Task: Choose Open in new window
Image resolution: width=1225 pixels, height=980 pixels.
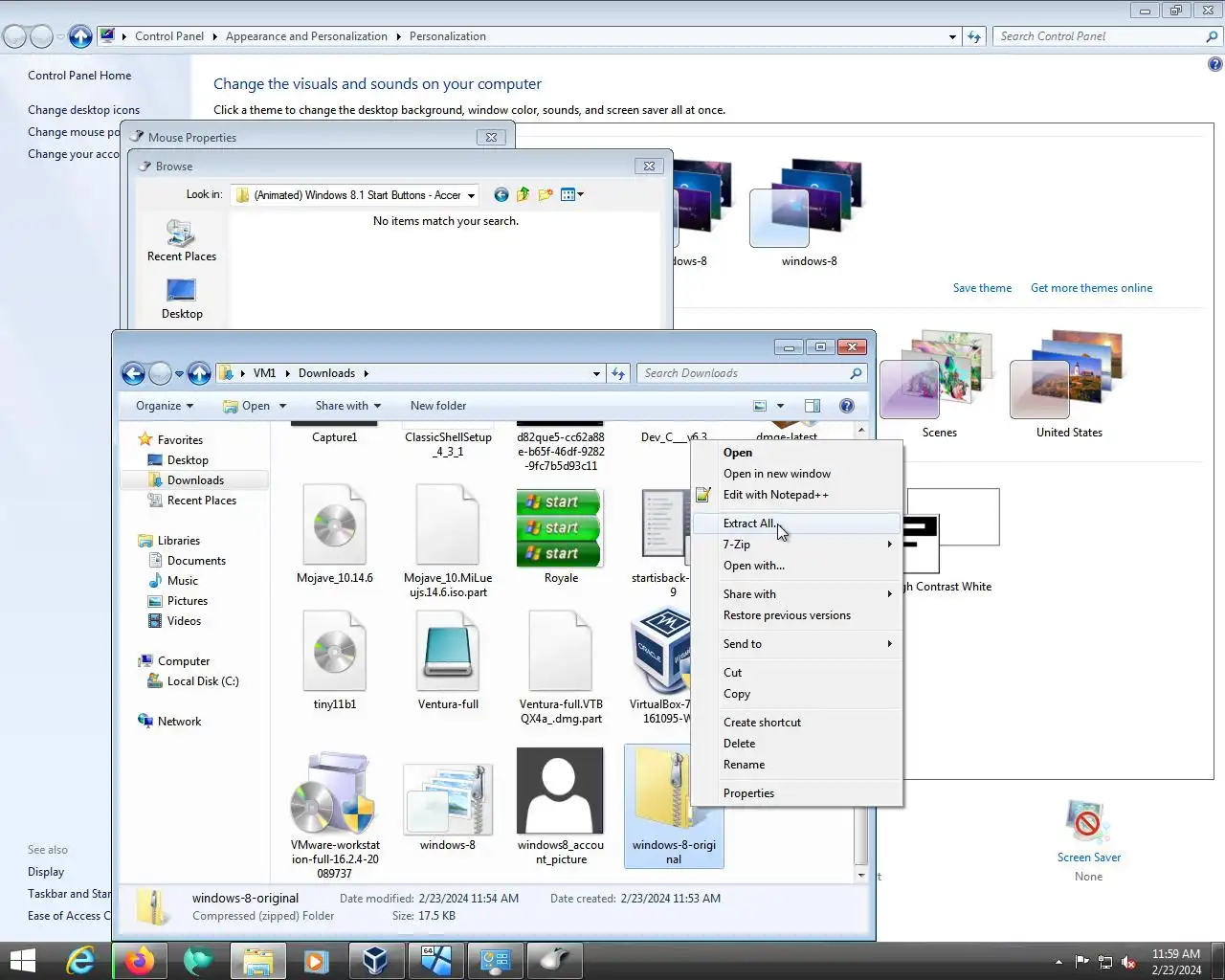Action: tap(776, 474)
